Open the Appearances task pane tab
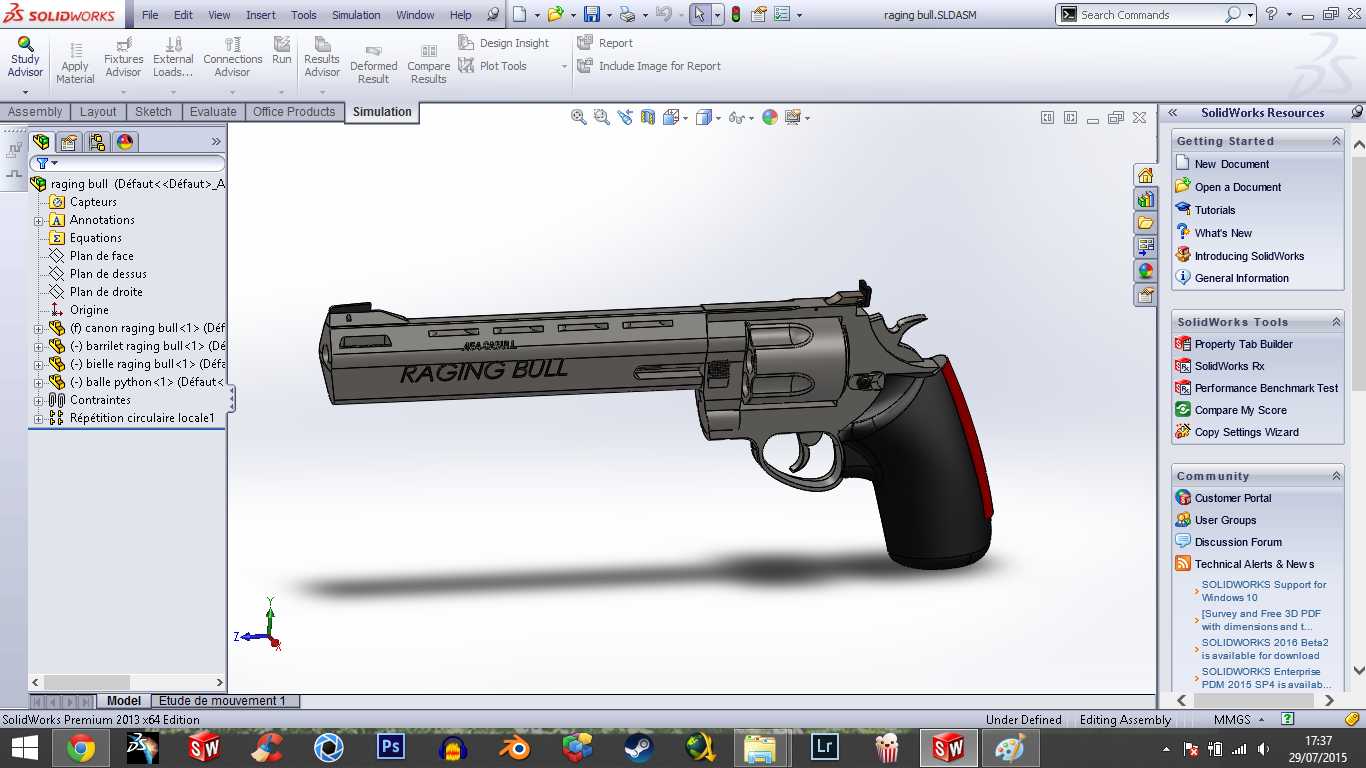 click(x=1145, y=271)
